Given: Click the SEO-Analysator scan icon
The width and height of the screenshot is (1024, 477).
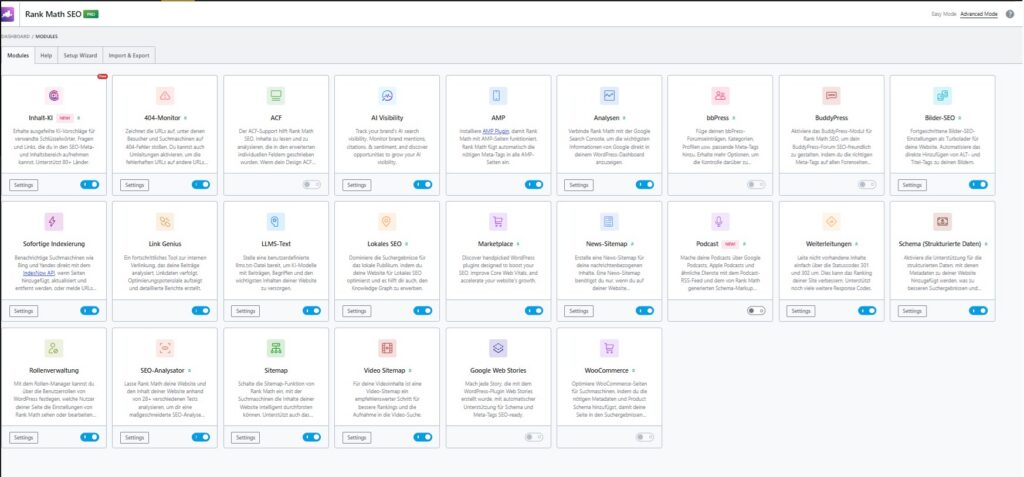Looking at the screenshot, I should 165,348.
